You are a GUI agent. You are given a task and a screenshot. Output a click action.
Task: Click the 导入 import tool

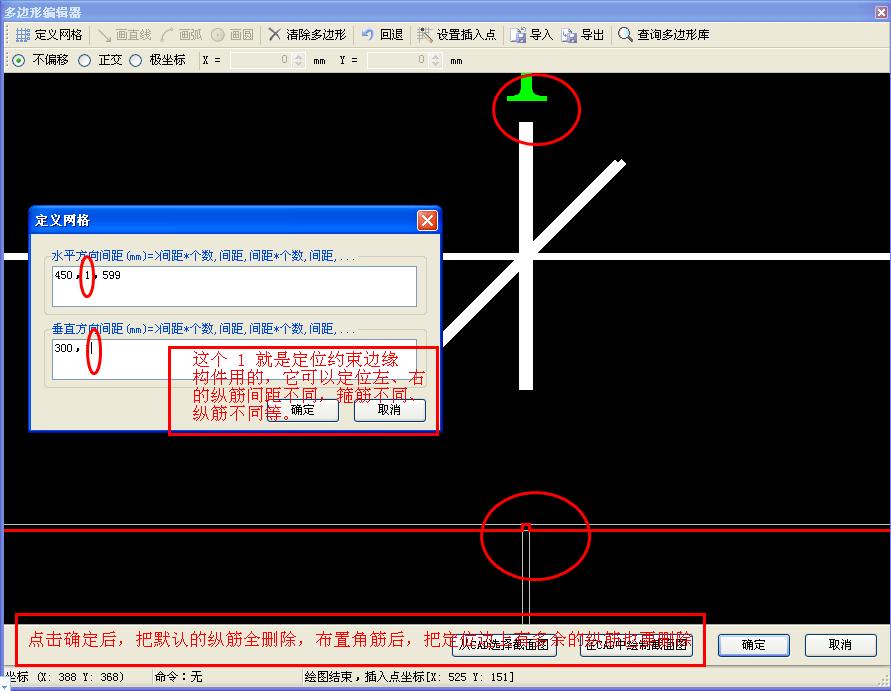[x=531, y=35]
